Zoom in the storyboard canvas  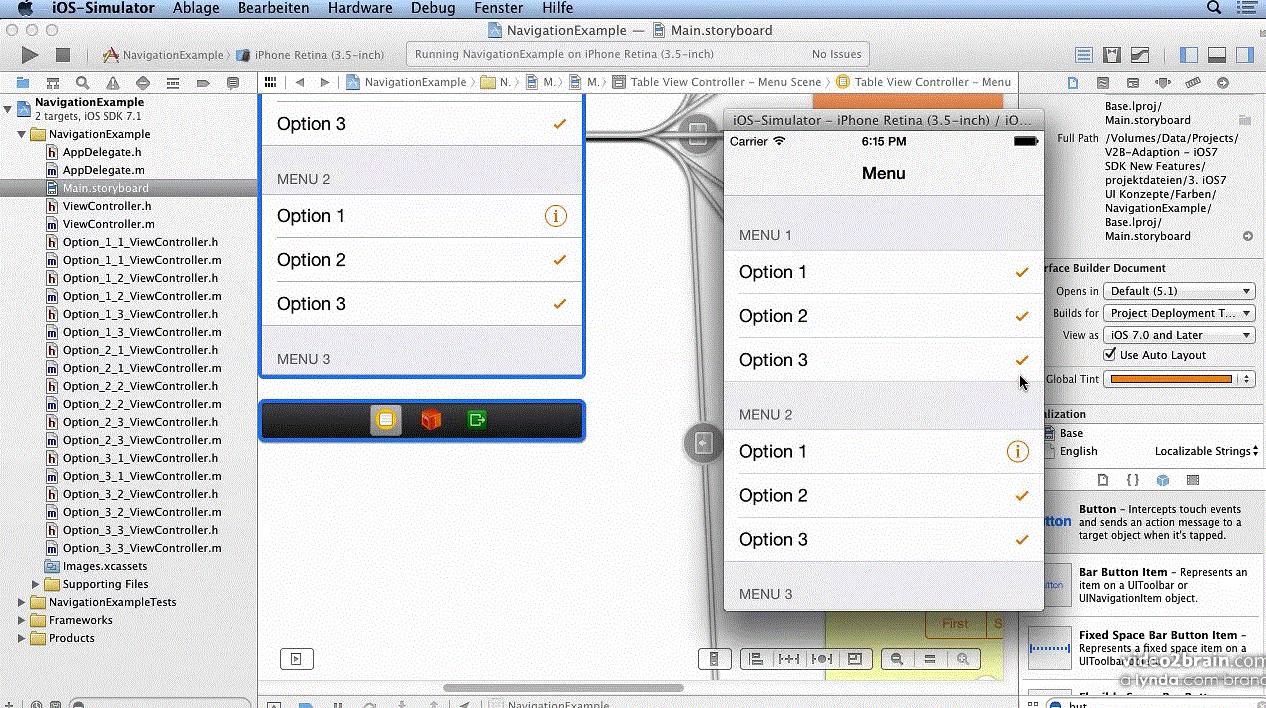[x=963, y=659]
